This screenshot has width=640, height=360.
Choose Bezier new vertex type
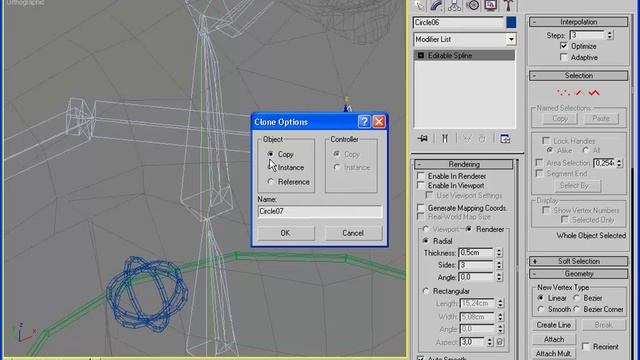pos(576,298)
